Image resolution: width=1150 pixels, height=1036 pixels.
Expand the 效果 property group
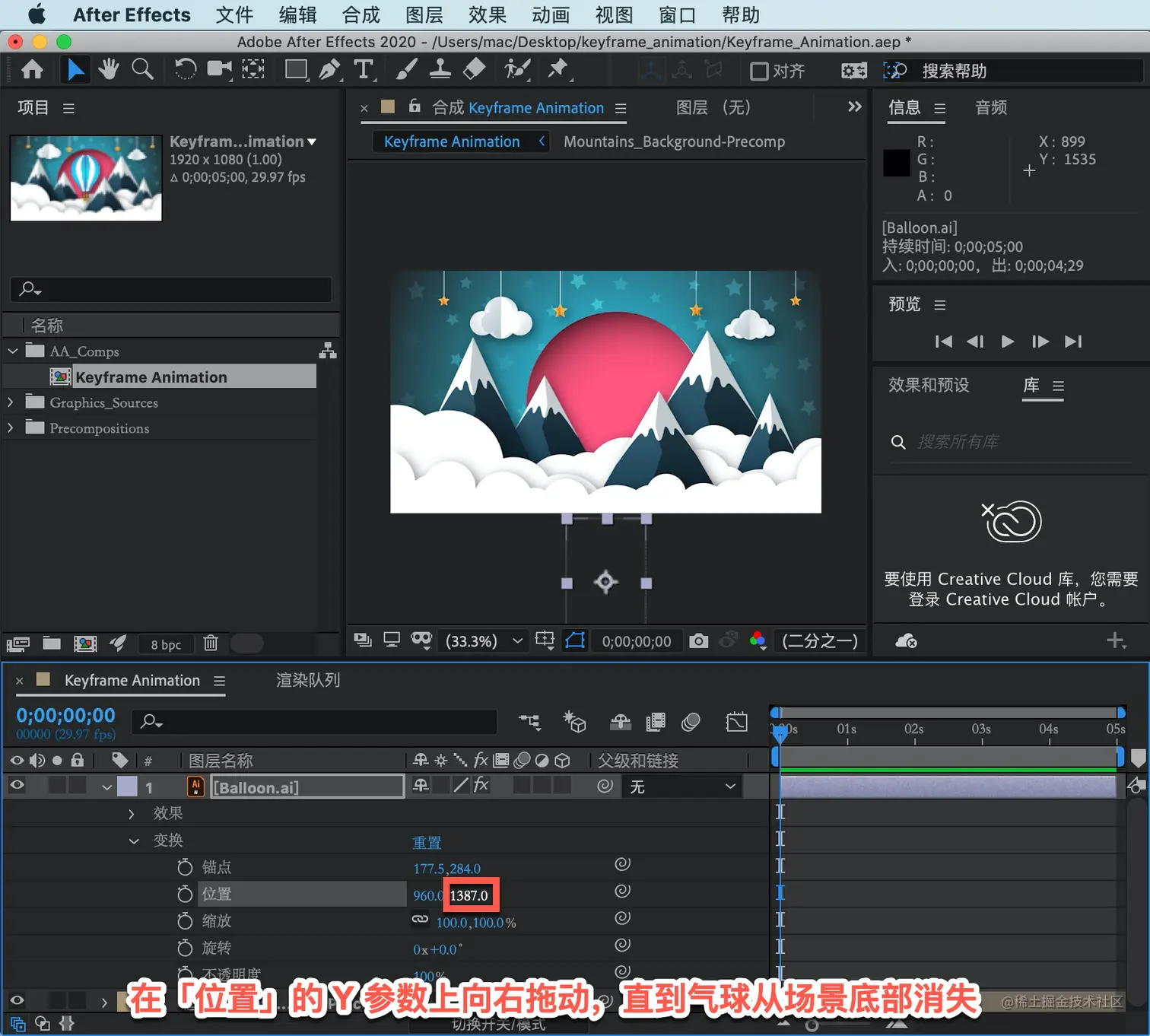[x=132, y=814]
